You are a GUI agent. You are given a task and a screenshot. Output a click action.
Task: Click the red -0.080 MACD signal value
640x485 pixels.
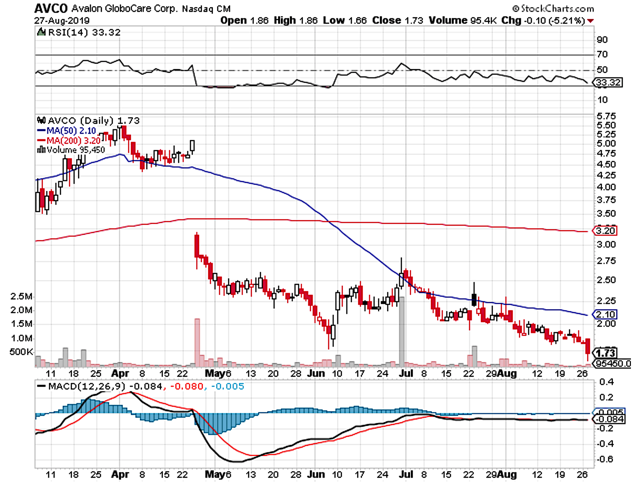[187, 386]
